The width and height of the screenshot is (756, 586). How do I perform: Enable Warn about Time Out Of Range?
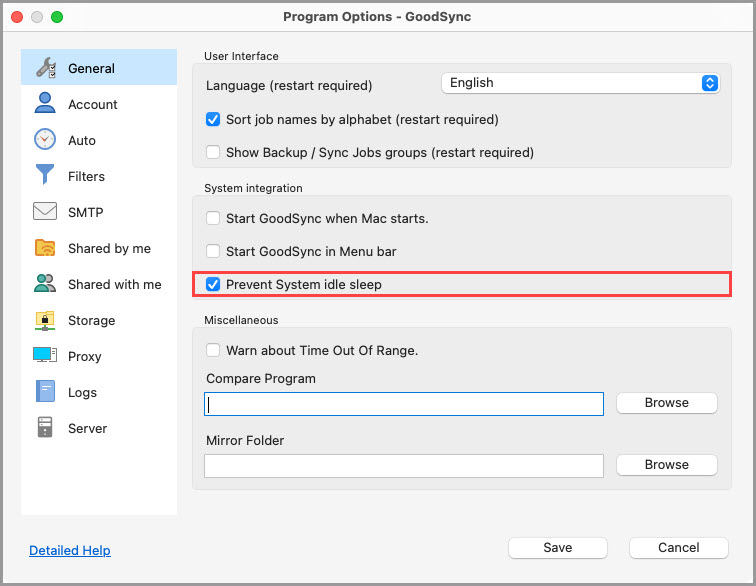tap(213, 350)
